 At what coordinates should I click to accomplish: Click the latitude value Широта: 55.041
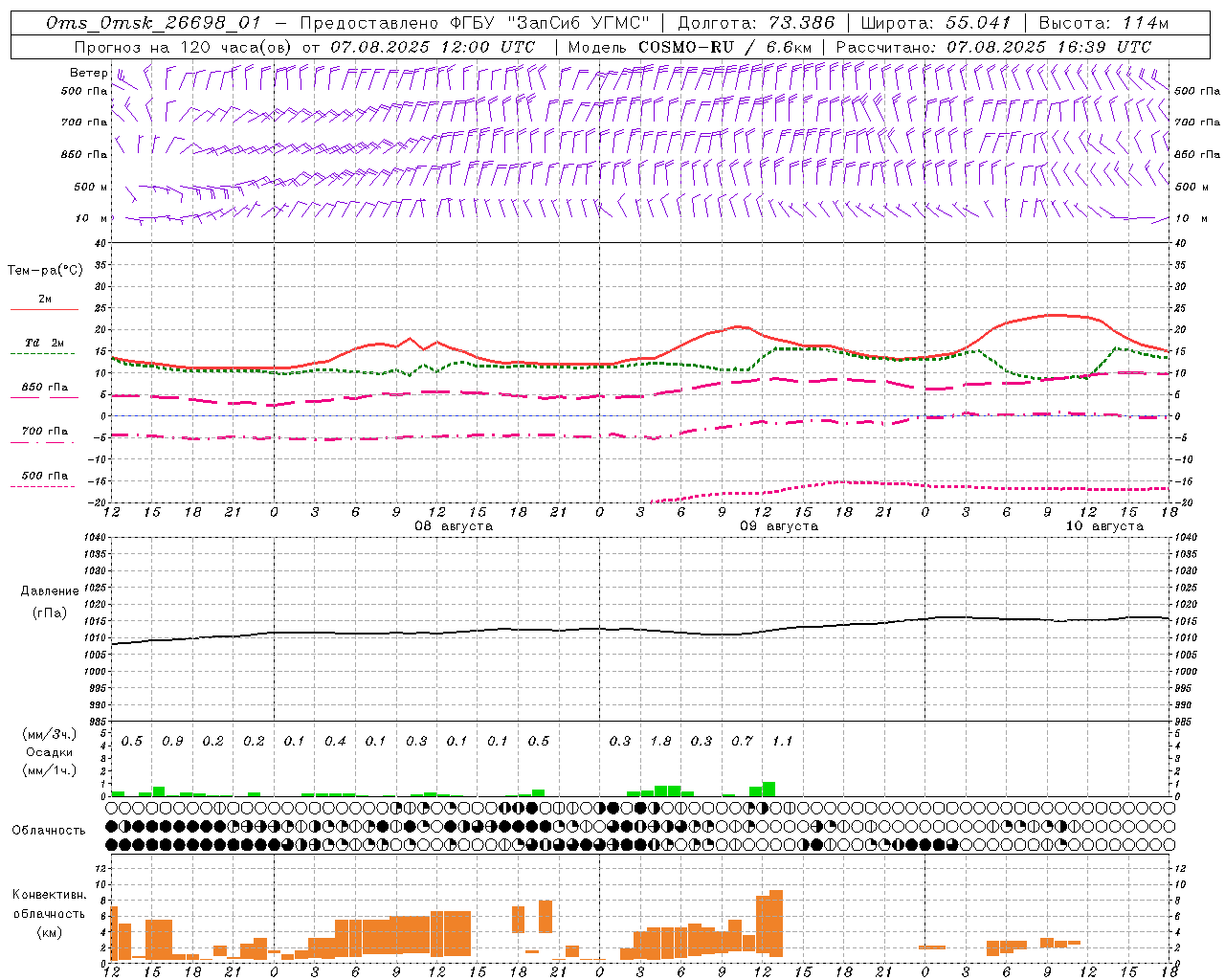tap(936, 23)
